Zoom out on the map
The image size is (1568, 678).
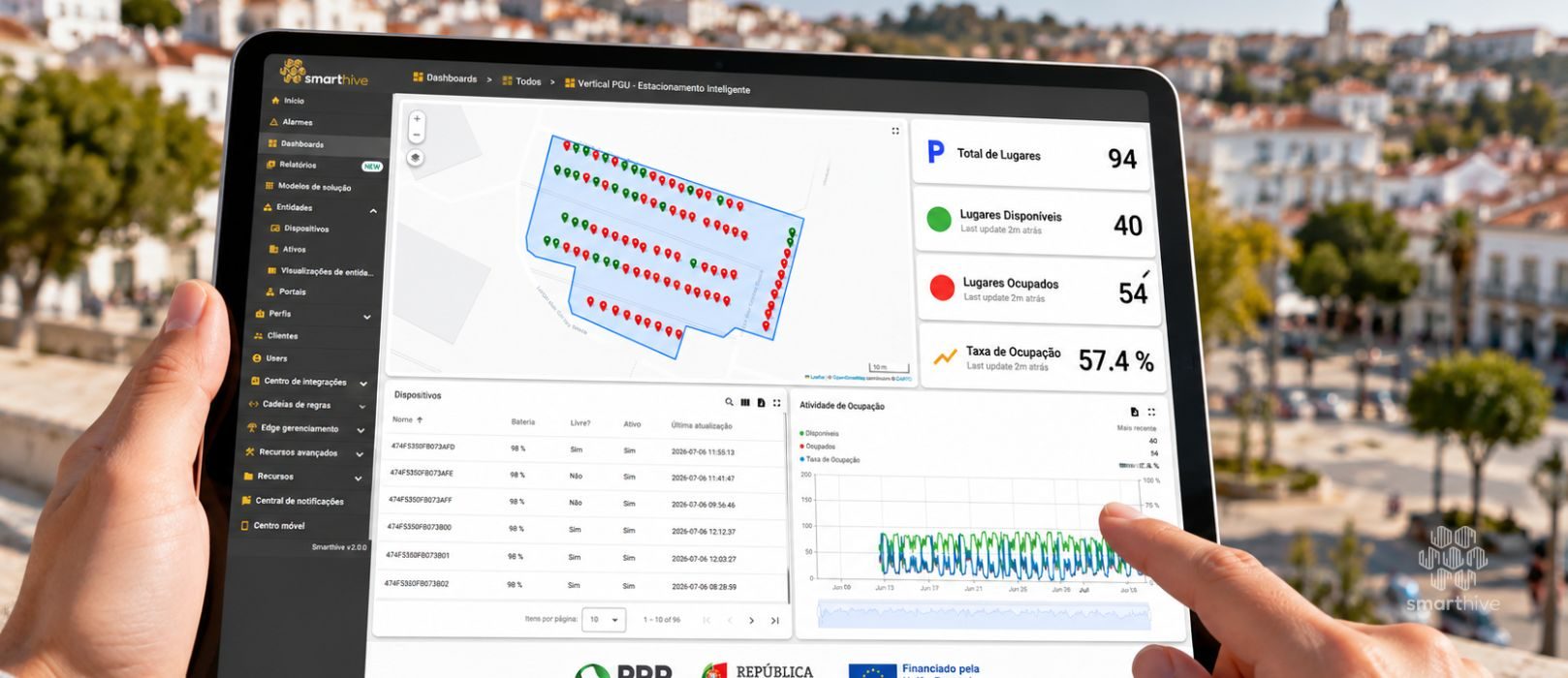417,135
